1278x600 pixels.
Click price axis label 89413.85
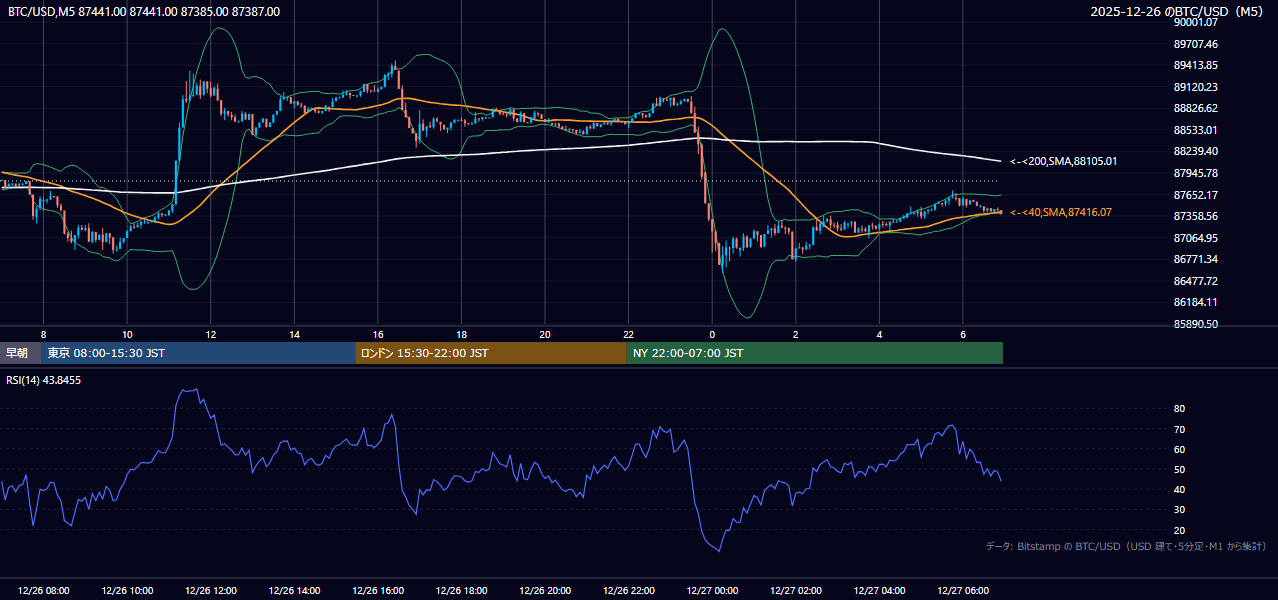point(1195,65)
